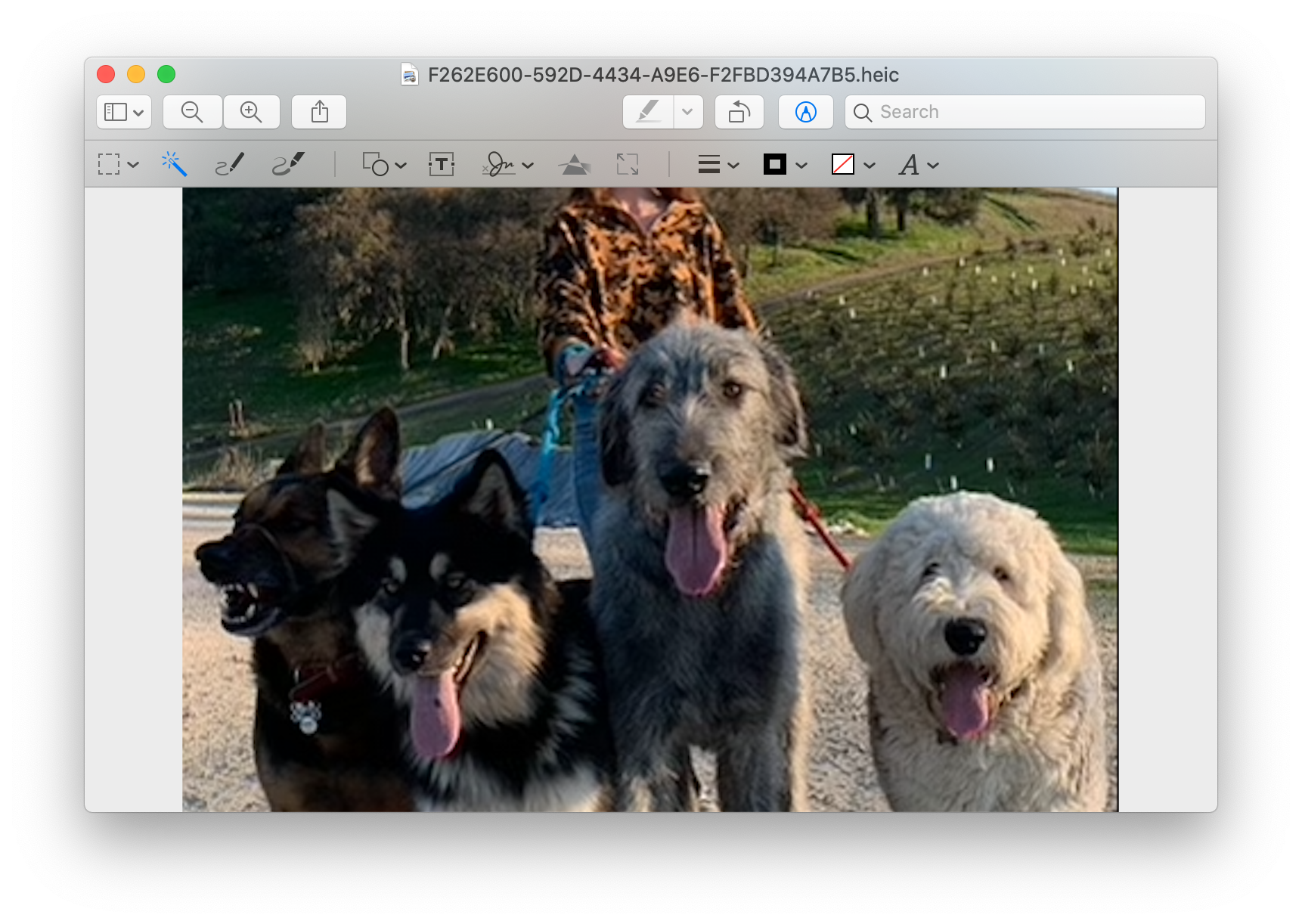Screen dimensions: 1302x924
Task: Minimize the window with yellow button
Action: pos(136,74)
